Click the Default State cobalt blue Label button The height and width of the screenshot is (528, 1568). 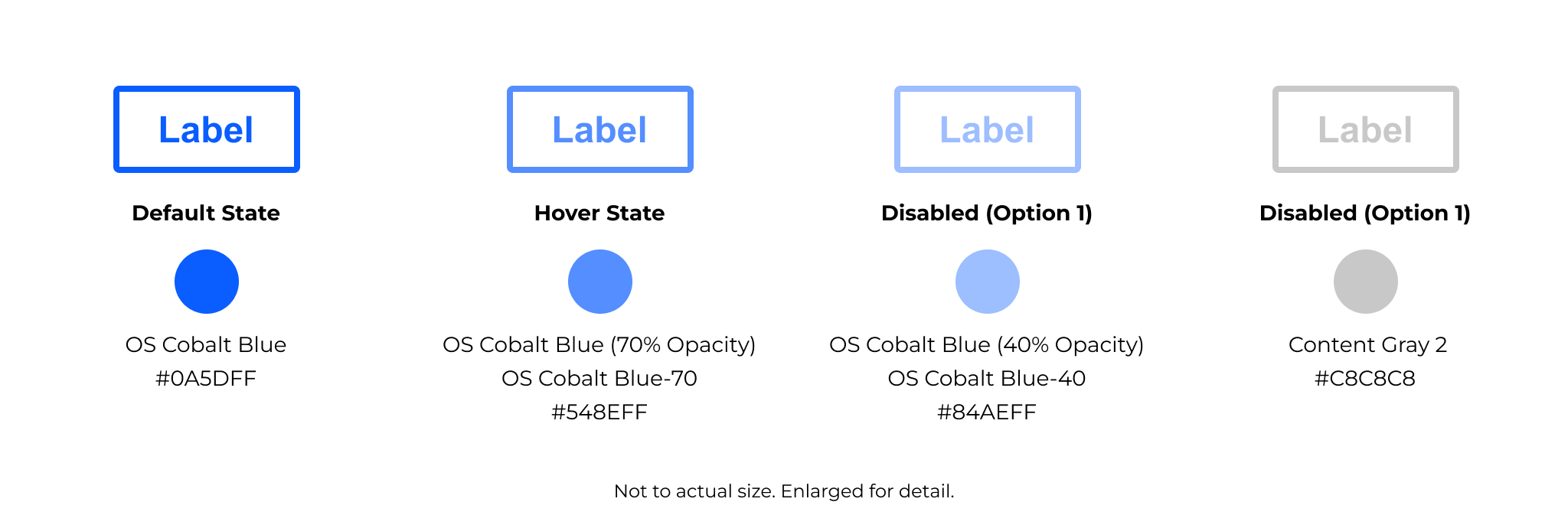tap(207, 129)
